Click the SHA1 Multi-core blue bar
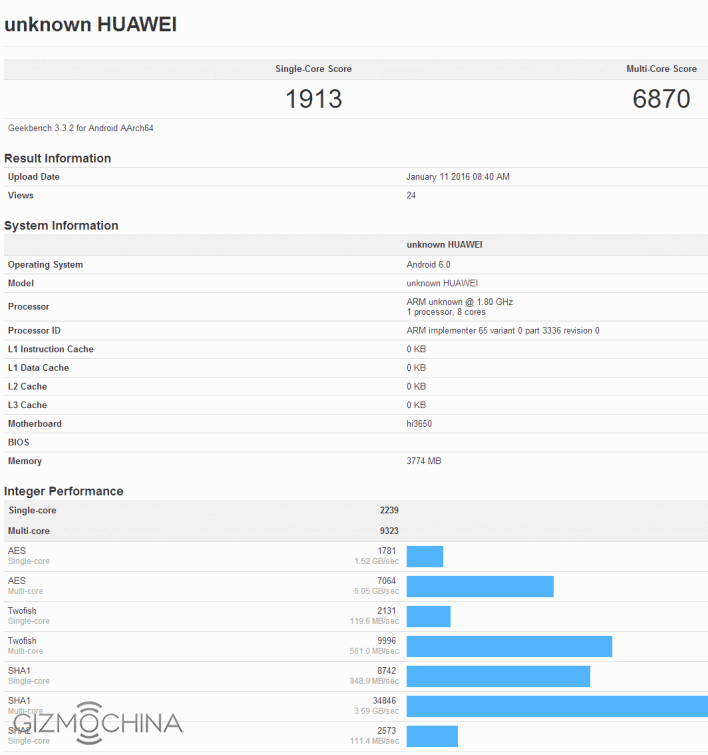The height and width of the screenshot is (755, 708). 557,706
